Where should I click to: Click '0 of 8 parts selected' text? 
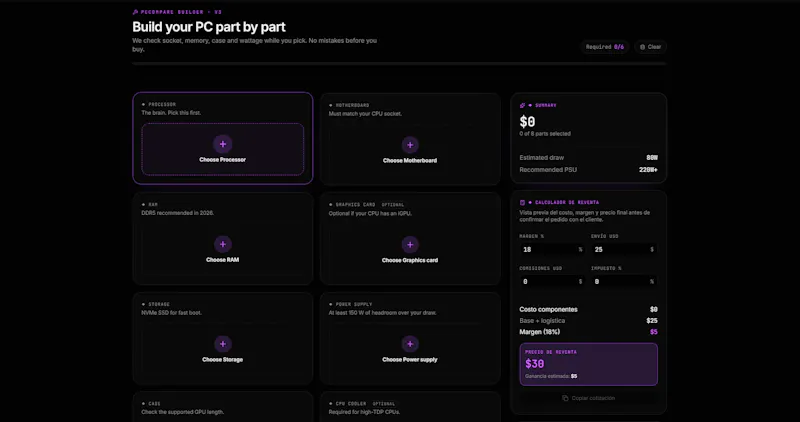point(545,134)
